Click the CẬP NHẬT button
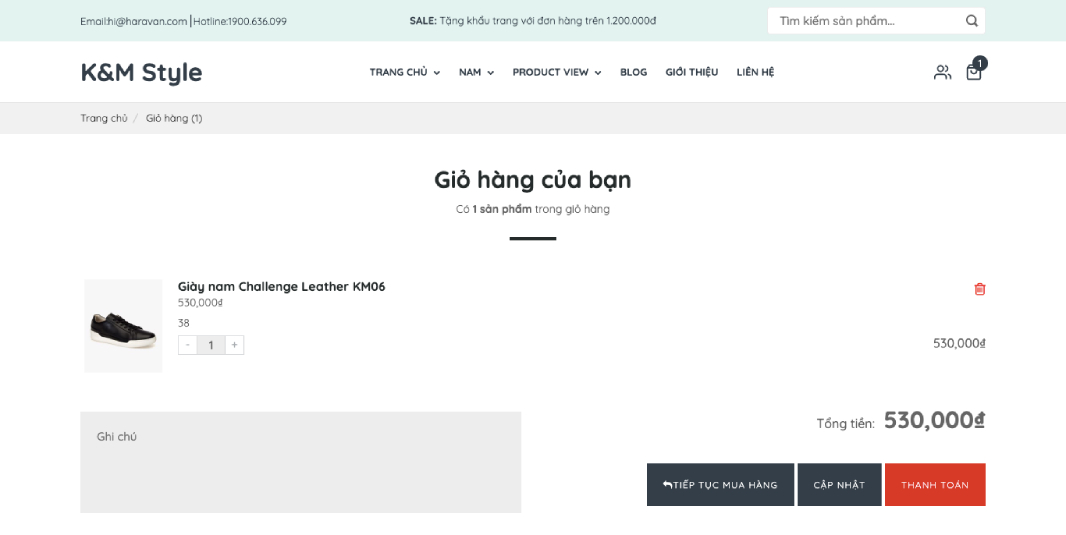1066x535 pixels. click(x=839, y=485)
